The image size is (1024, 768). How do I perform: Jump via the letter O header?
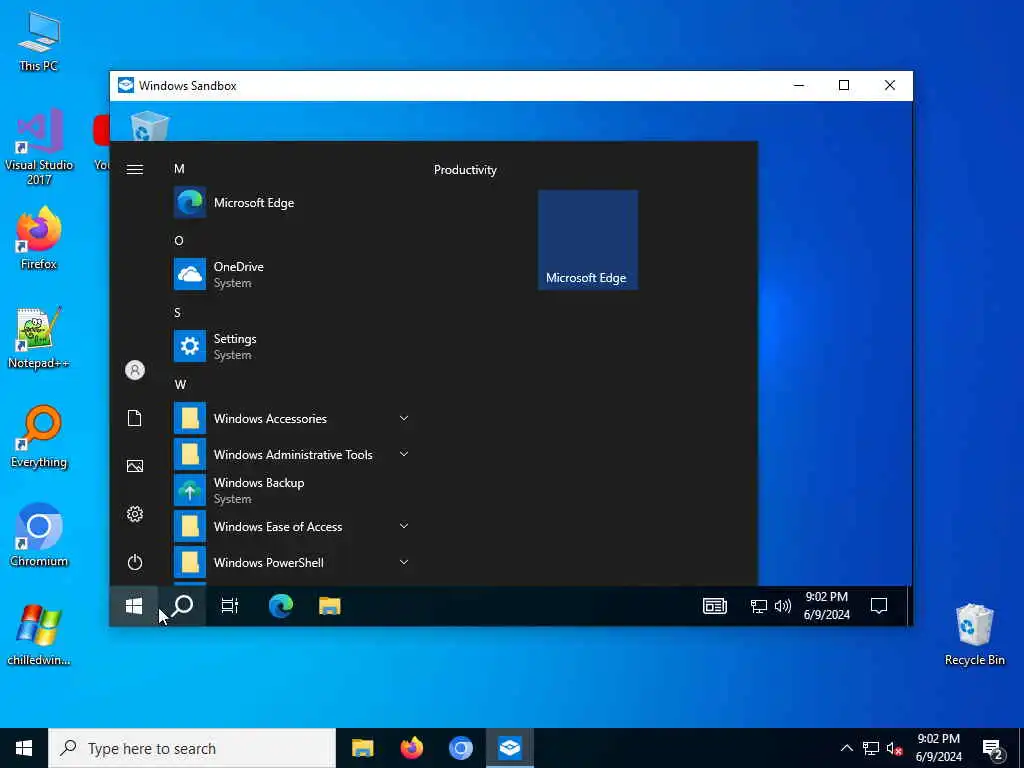click(179, 241)
